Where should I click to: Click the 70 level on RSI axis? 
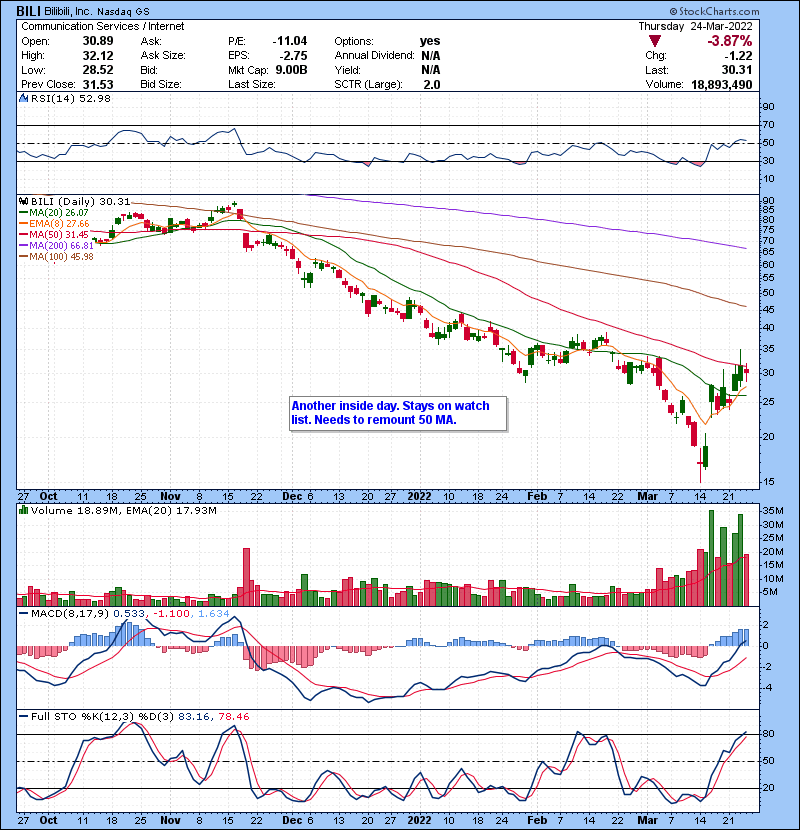(x=768, y=125)
